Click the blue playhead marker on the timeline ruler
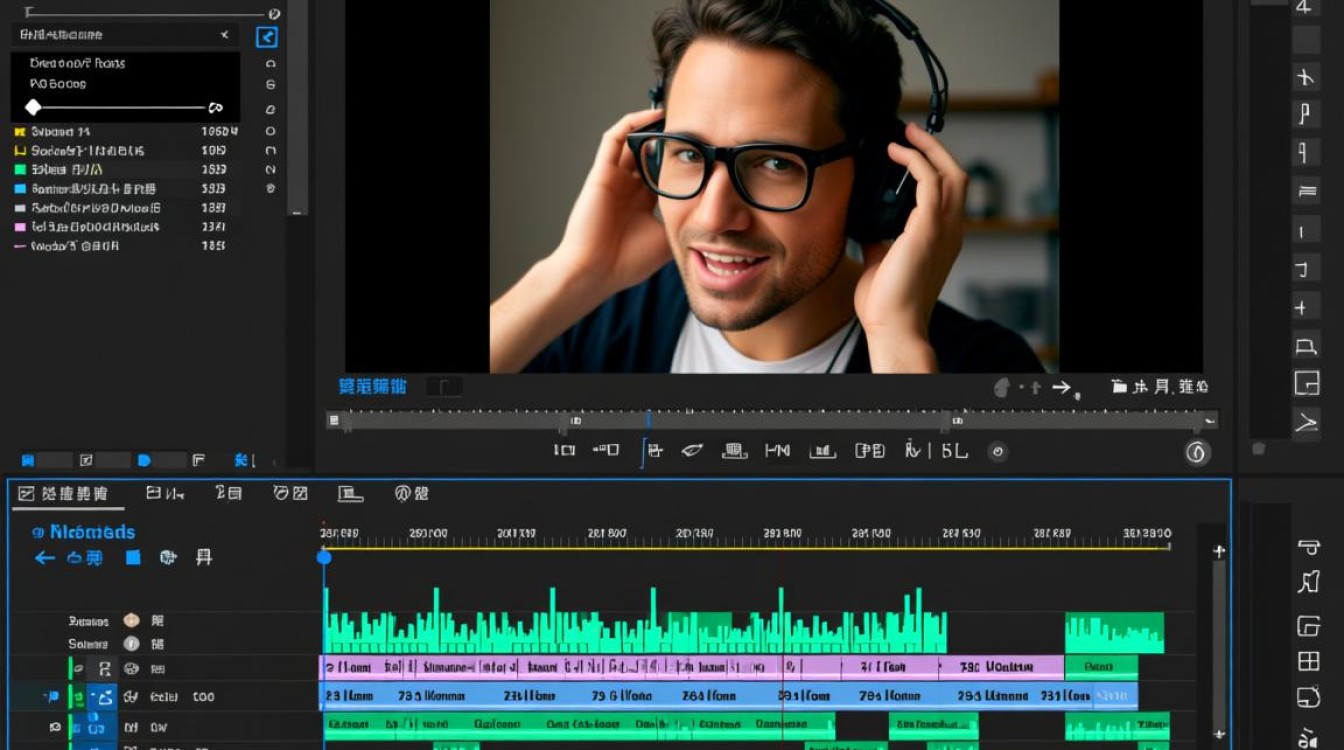 pyautogui.click(x=324, y=556)
